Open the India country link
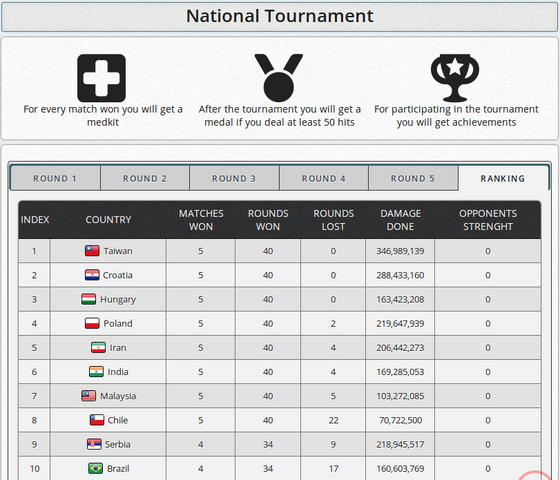560x480 pixels. [118, 372]
